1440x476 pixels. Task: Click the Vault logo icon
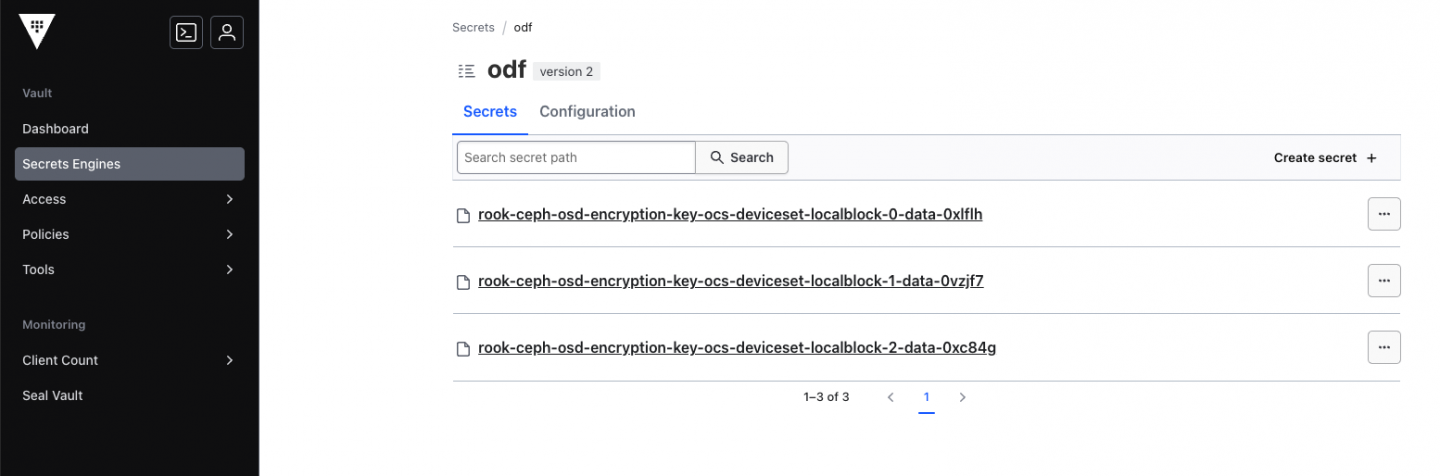[x=37, y=32]
